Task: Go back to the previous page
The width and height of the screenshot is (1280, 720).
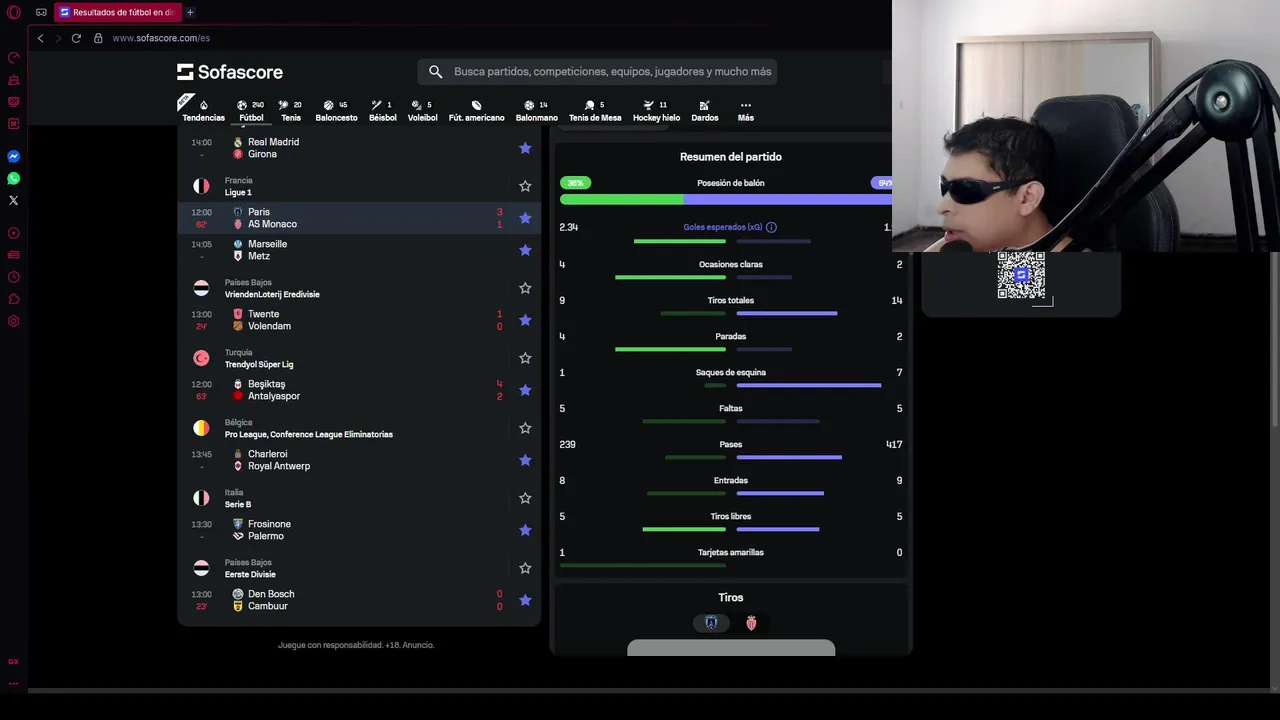Action: 40,38
